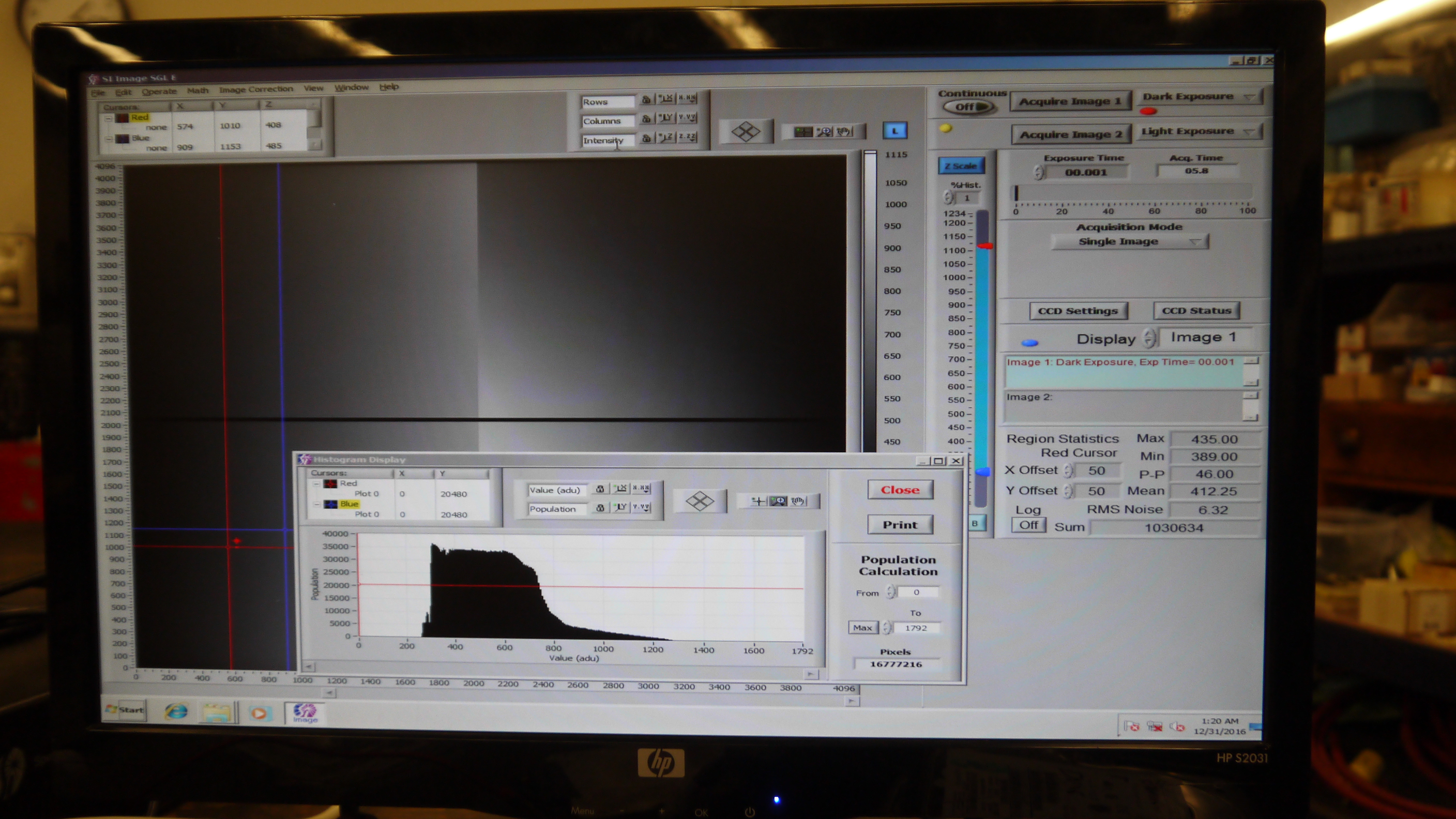
Task: Click the Population Calculation From field
Action: tap(917, 593)
